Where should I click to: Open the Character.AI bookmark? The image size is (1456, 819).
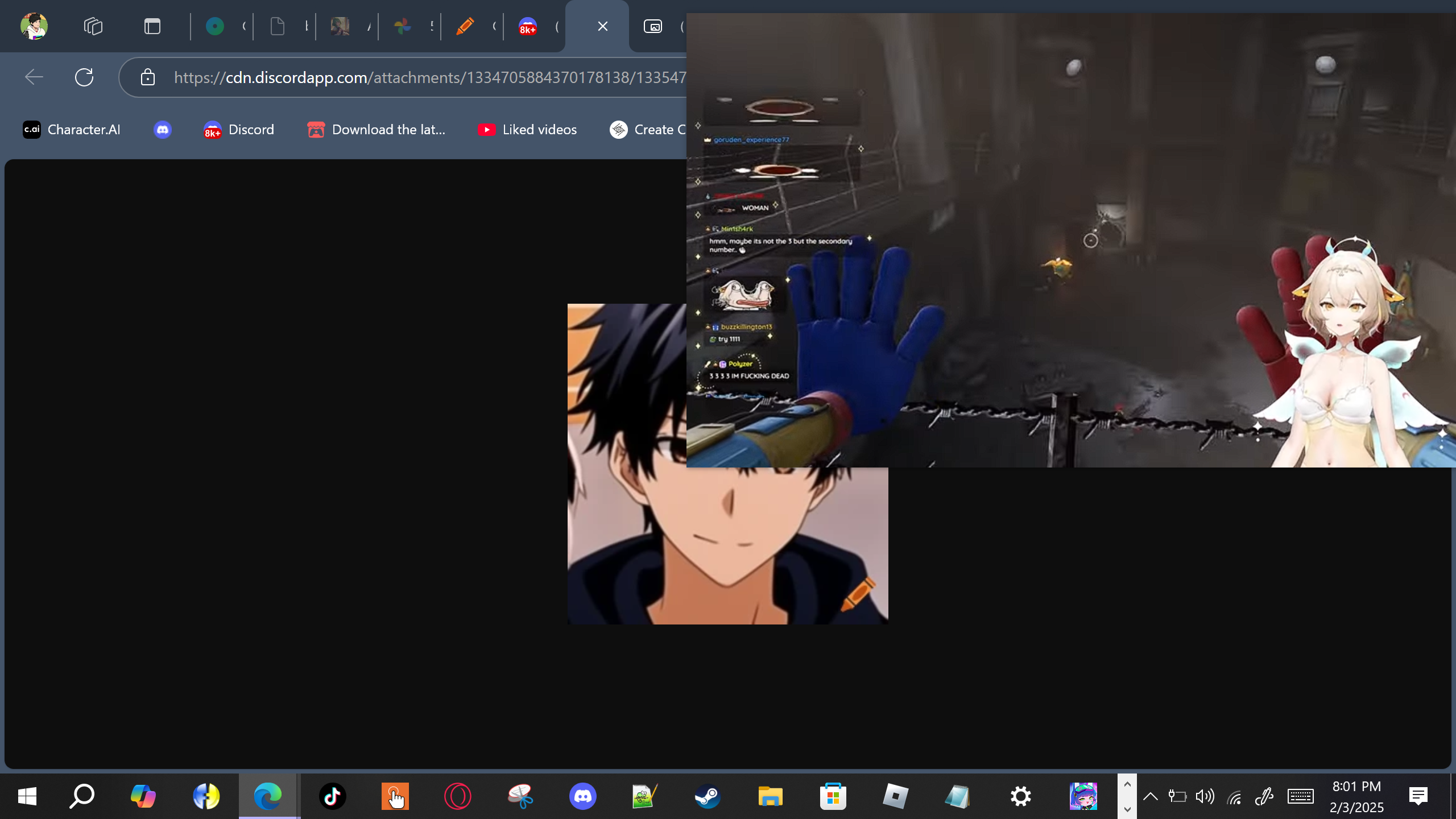(72, 130)
